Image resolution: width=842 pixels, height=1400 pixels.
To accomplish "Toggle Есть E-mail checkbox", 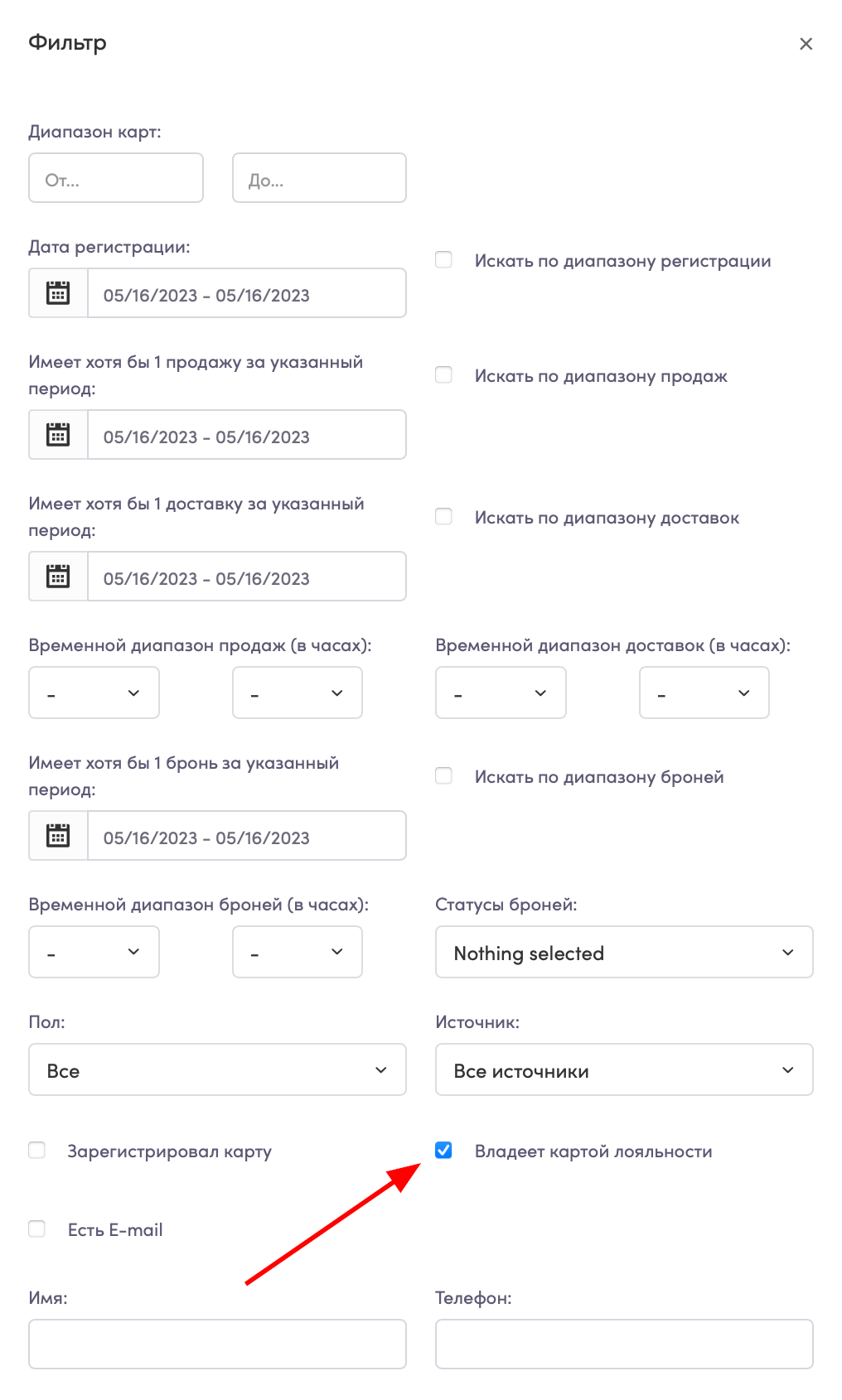I will point(37,1229).
